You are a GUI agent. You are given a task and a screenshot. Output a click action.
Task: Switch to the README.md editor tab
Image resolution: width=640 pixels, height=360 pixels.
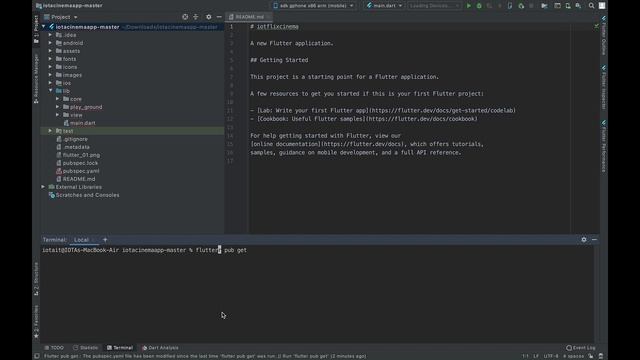coord(249,17)
